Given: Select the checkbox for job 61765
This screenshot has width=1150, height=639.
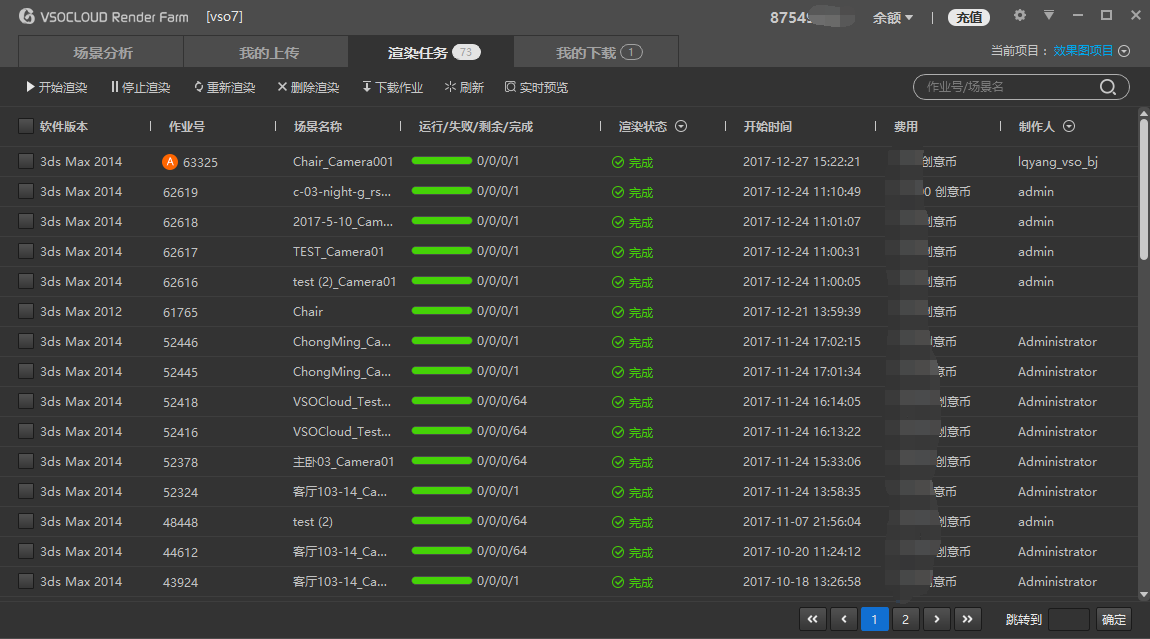Looking at the screenshot, I should click(x=26, y=311).
